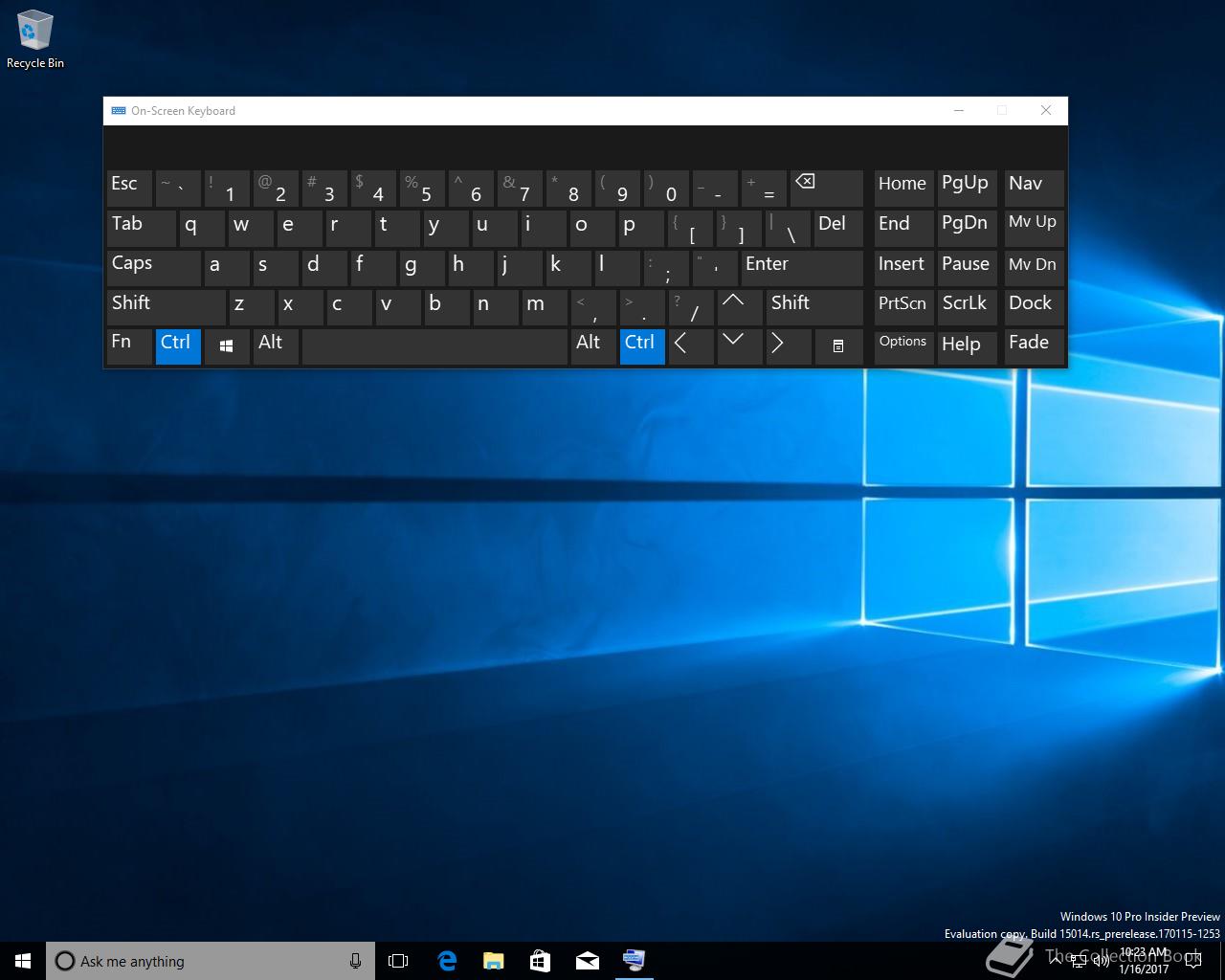This screenshot has height=980, width=1225.
Task: Tap the PrtScn key
Action: pyautogui.click(x=903, y=307)
